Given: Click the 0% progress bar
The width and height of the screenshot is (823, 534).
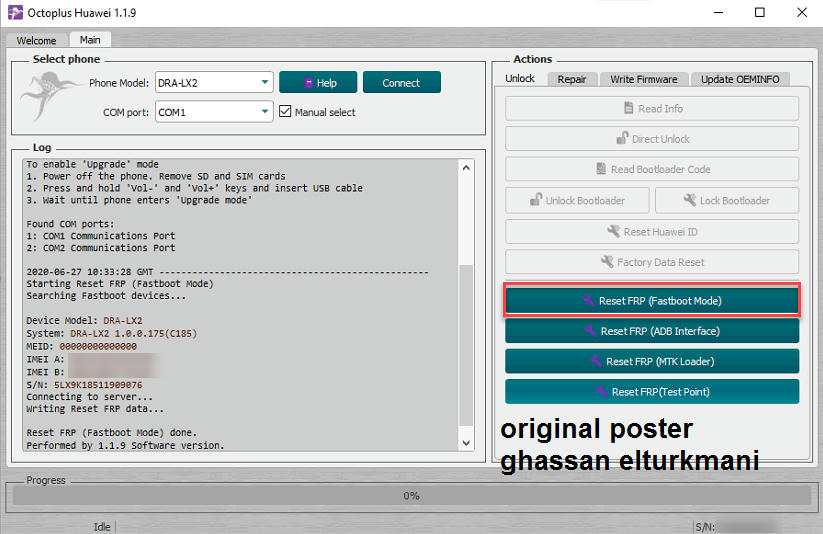Looking at the screenshot, I should 412,495.
